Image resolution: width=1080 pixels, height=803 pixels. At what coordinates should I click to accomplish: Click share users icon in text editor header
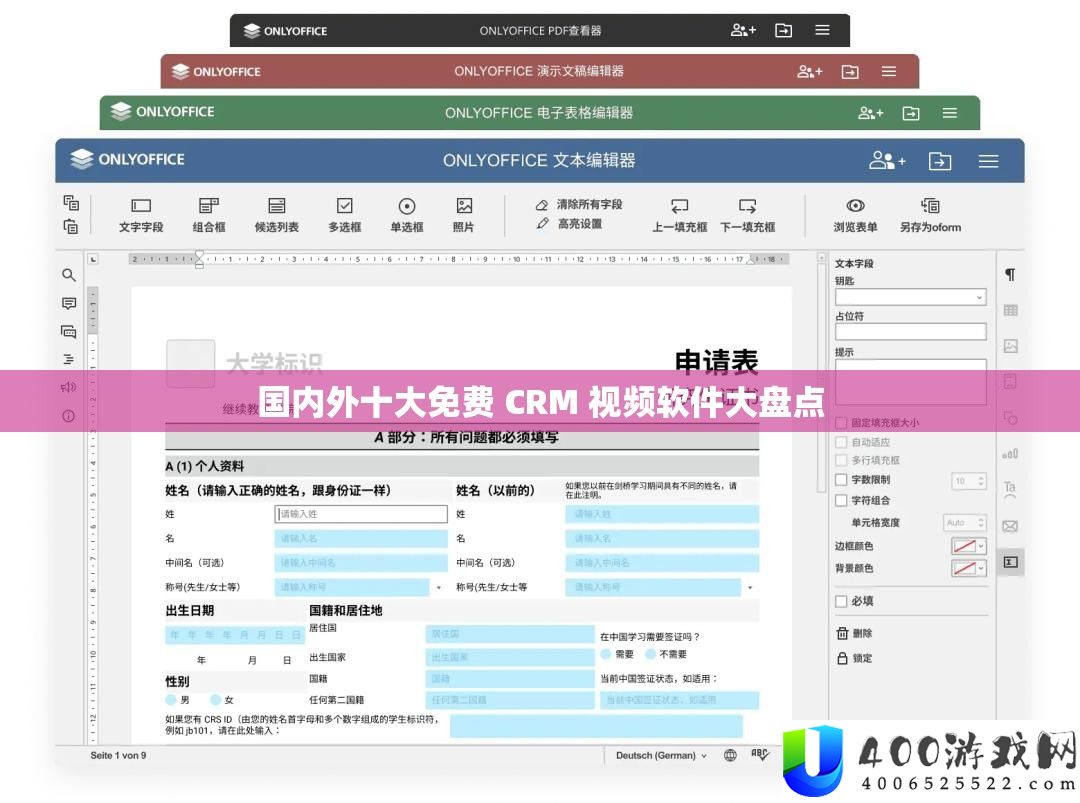tap(886, 160)
